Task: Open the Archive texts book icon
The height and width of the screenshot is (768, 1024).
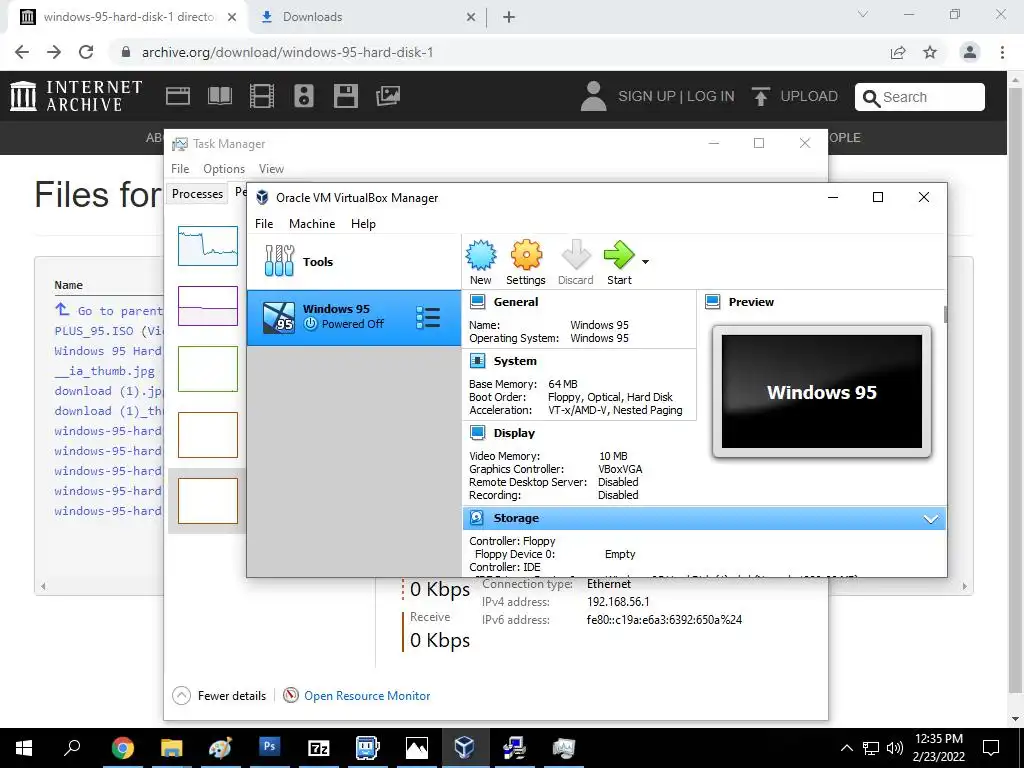Action: 219,96
